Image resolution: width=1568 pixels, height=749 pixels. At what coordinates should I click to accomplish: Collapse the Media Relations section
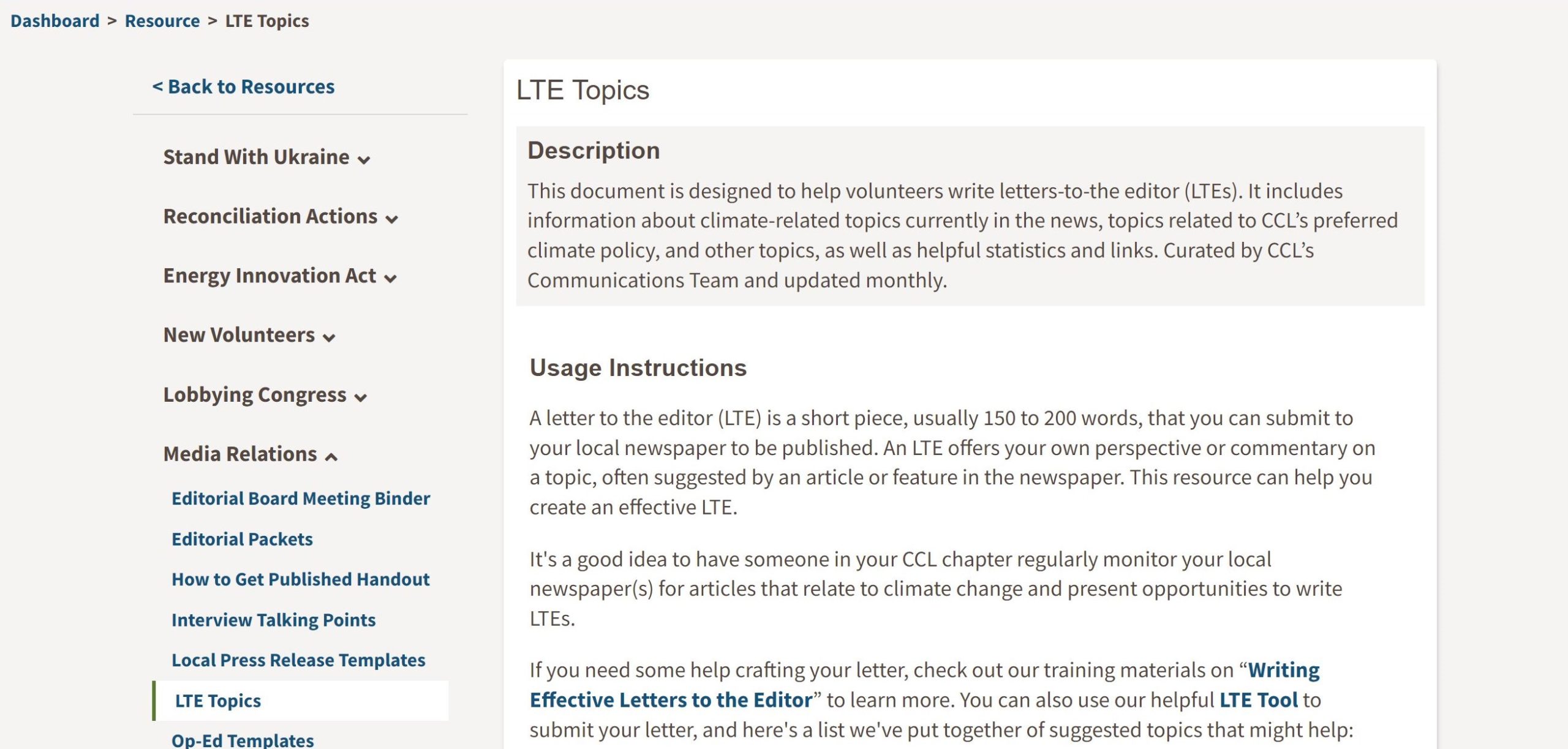[x=250, y=454]
